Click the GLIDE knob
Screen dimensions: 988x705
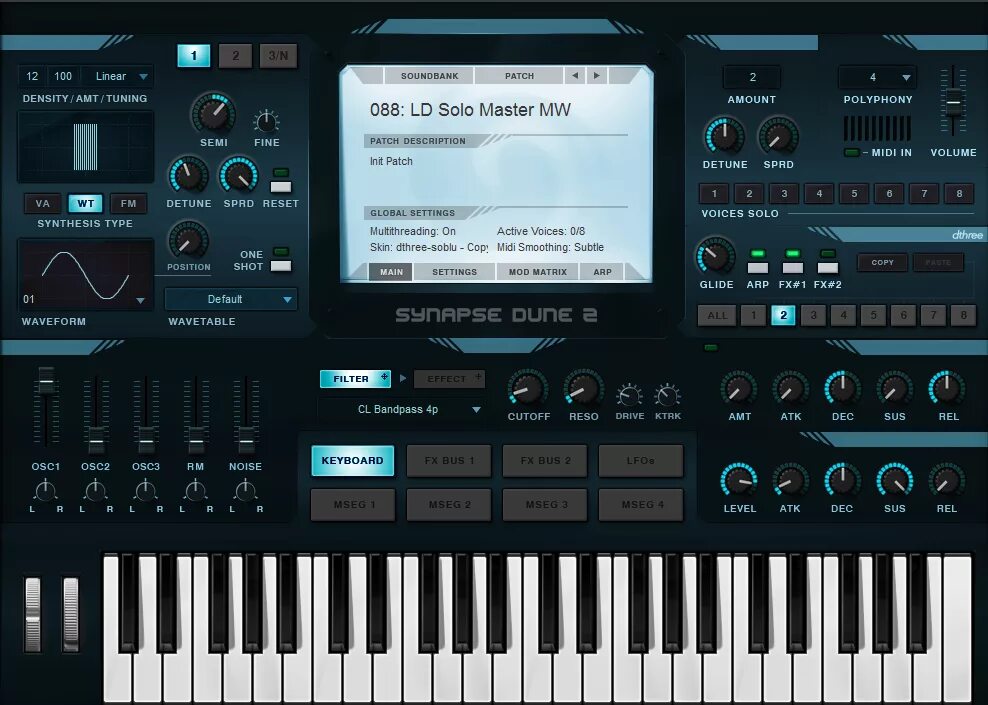(715, 256)
